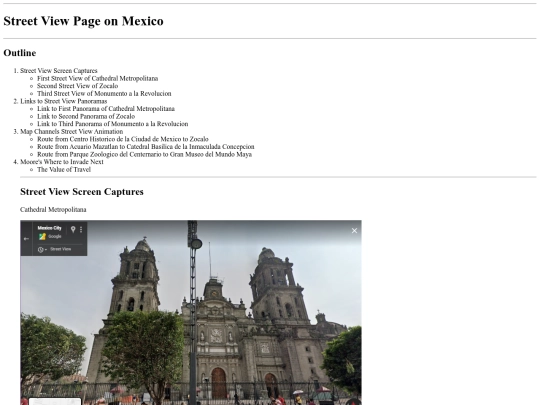540x405 pixels.
Task: Click 'Street View Screen Captures' outline item
Action: pos(59,71)
